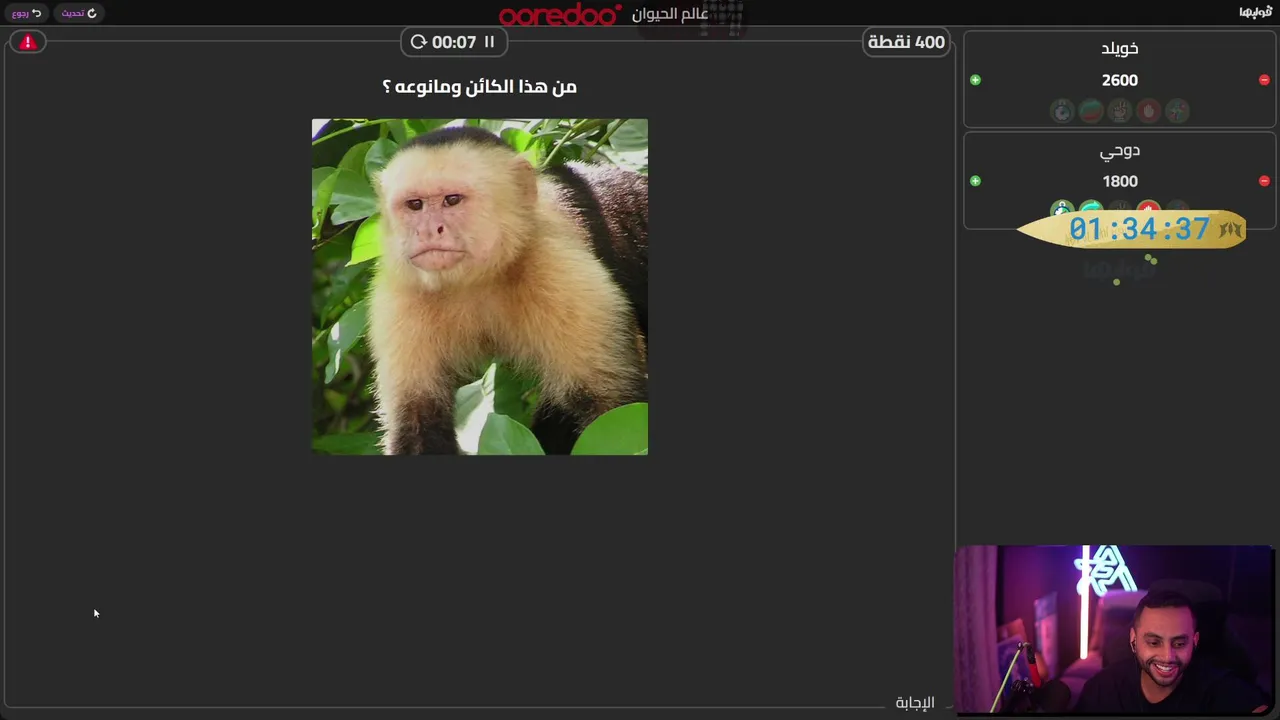Click the 00:07 timer readout

[454, 42]
